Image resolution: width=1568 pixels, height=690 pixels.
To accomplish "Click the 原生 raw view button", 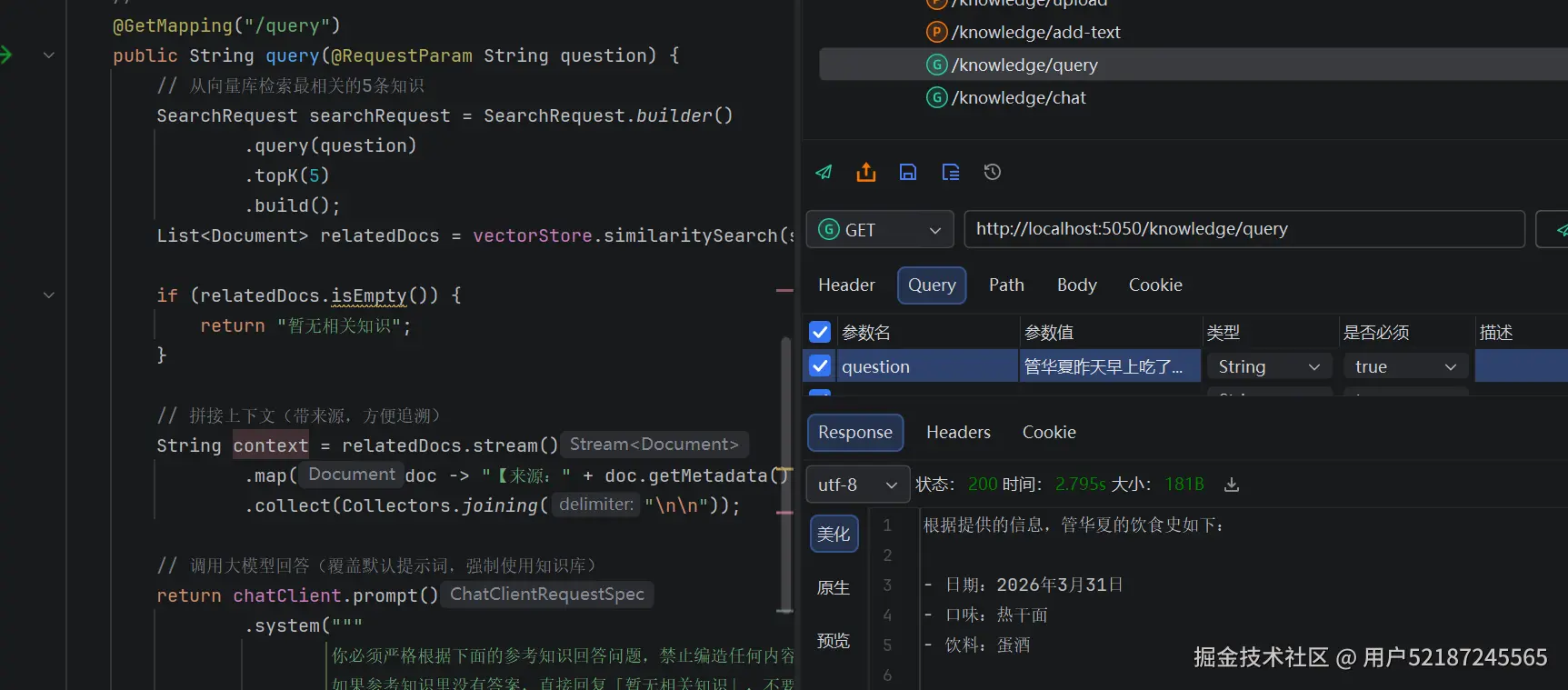I will point(834,587).
